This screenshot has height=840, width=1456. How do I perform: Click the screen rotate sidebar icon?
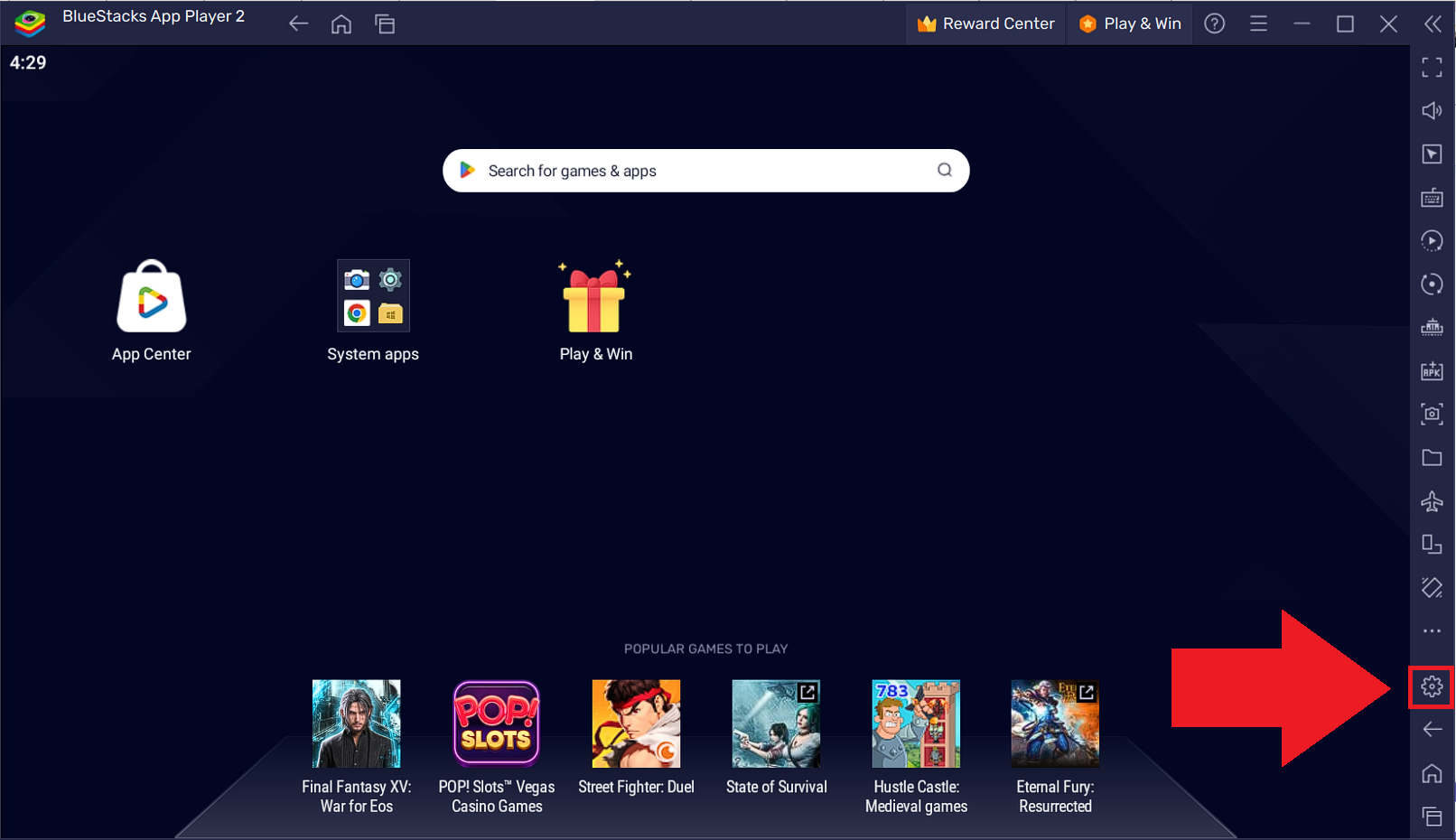(1432, 284)
